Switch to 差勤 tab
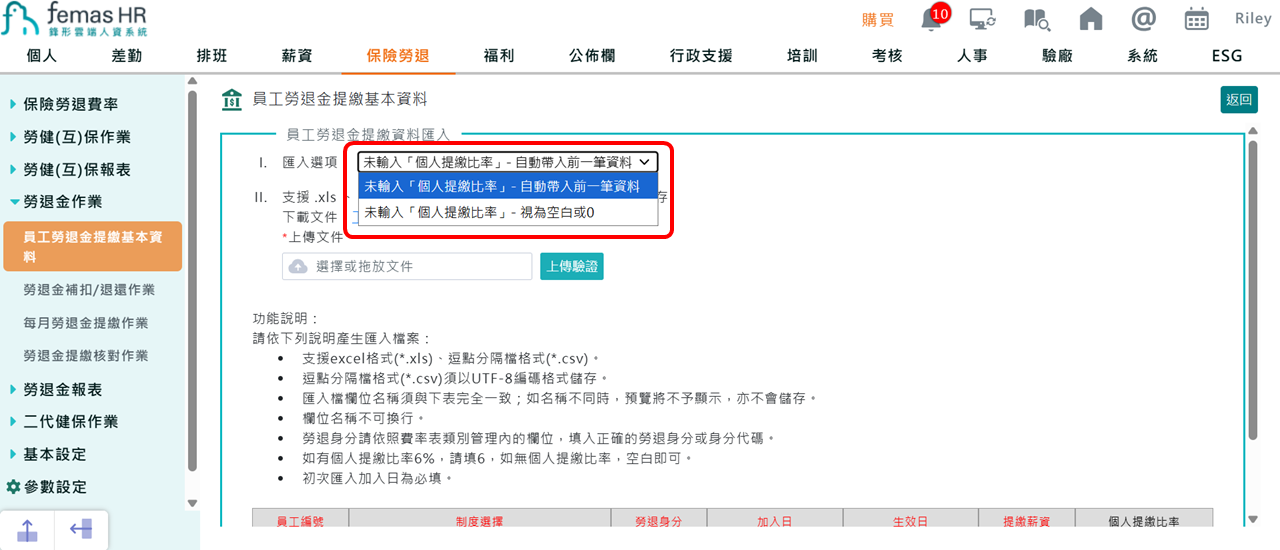The image size is (1280, 550). 127,56
